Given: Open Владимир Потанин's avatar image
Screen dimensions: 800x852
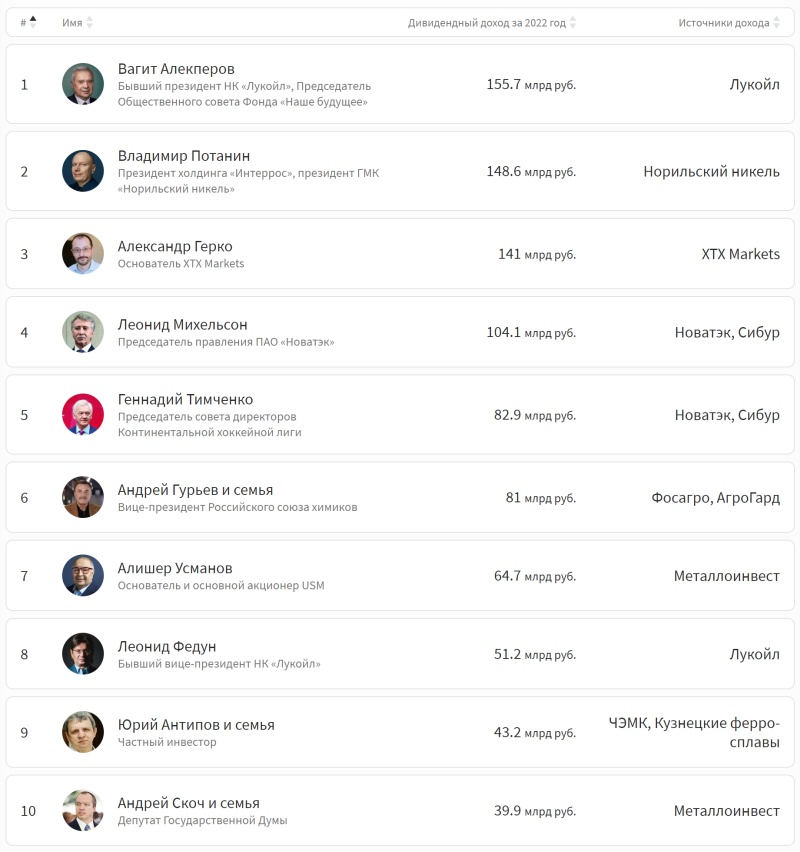Looking at the screenshot, I should click(x=83, y=171).
